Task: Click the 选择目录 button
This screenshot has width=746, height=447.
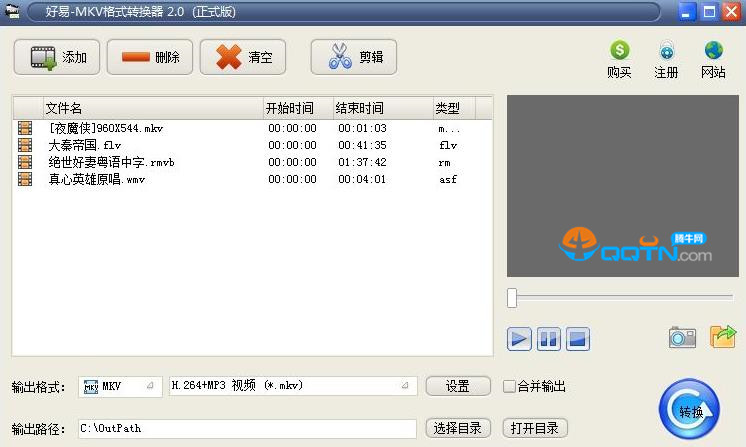Action: [458, 428]
